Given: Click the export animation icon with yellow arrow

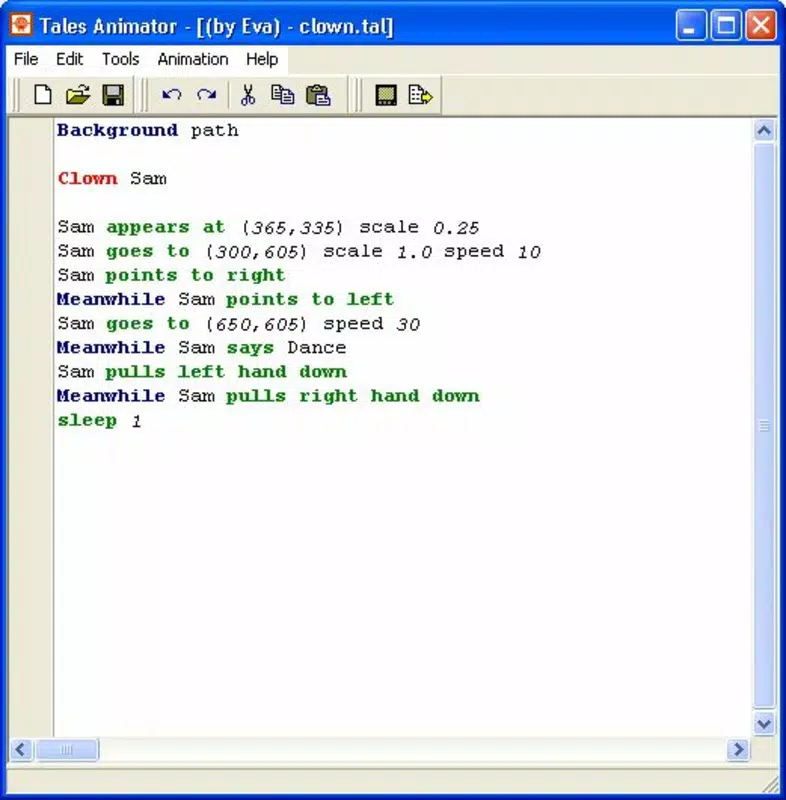Looking at the screenshot, I should tap(421, 95).
